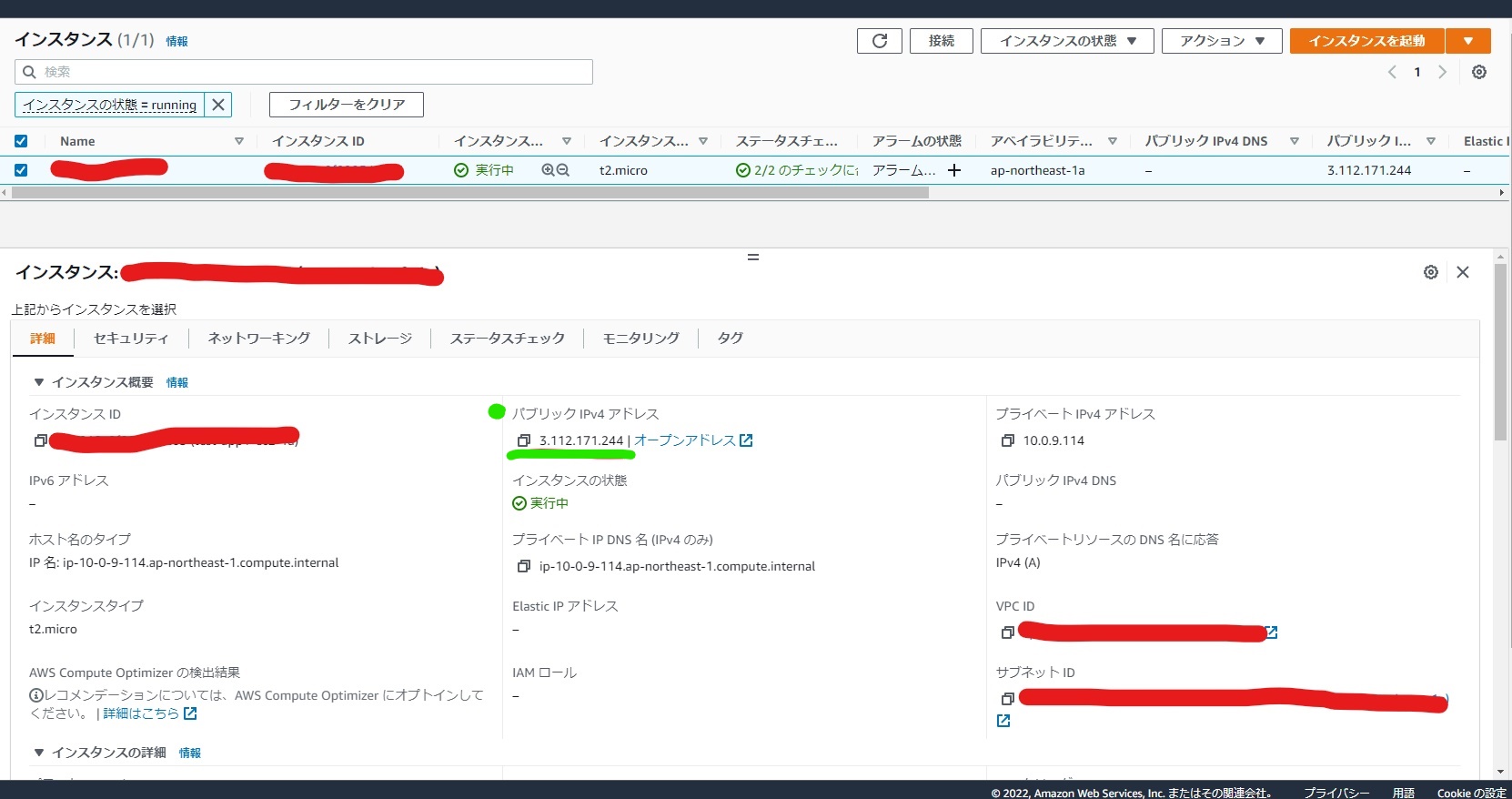Copy the instance ID in summary

40,440
